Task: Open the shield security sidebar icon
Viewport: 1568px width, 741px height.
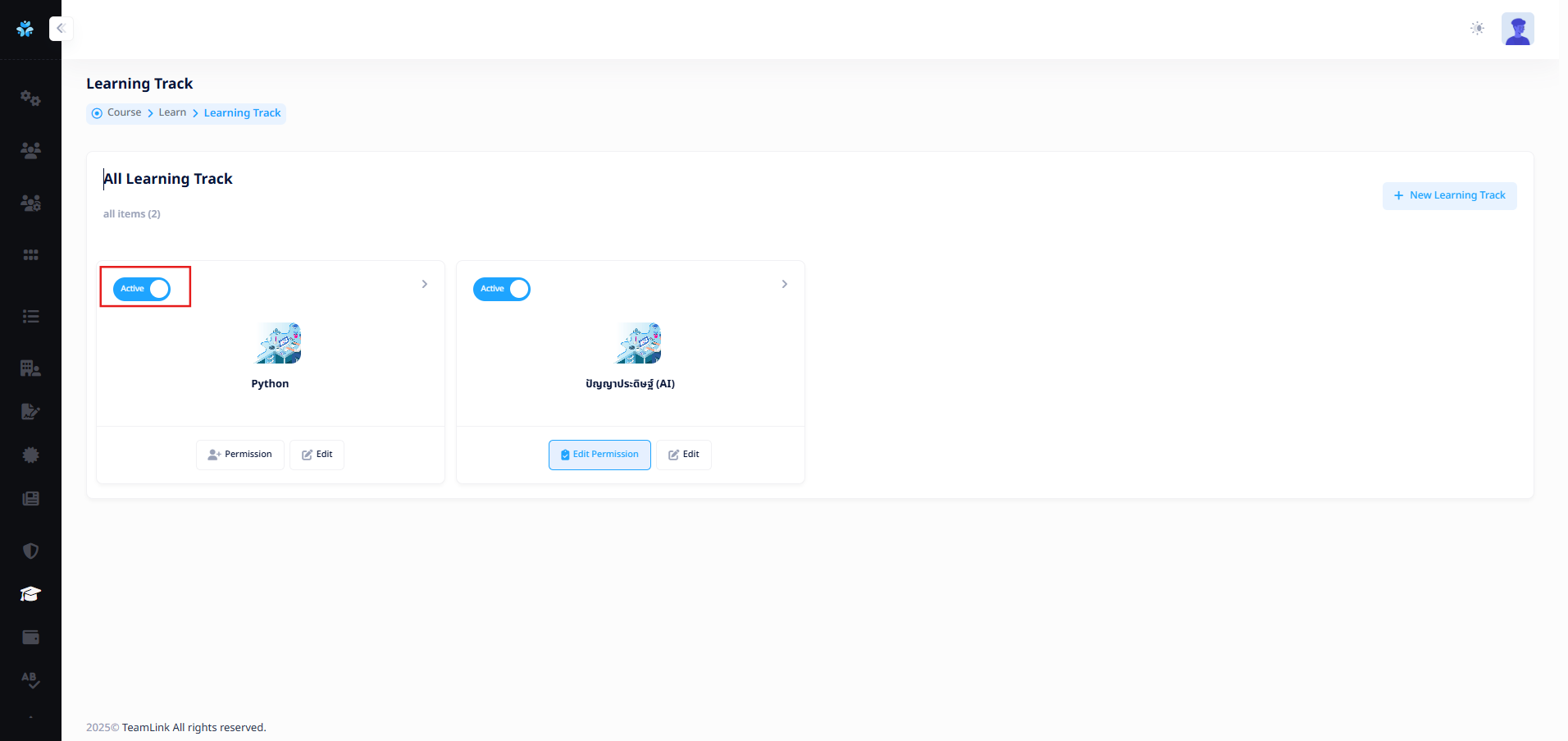Action: point(30,551)
